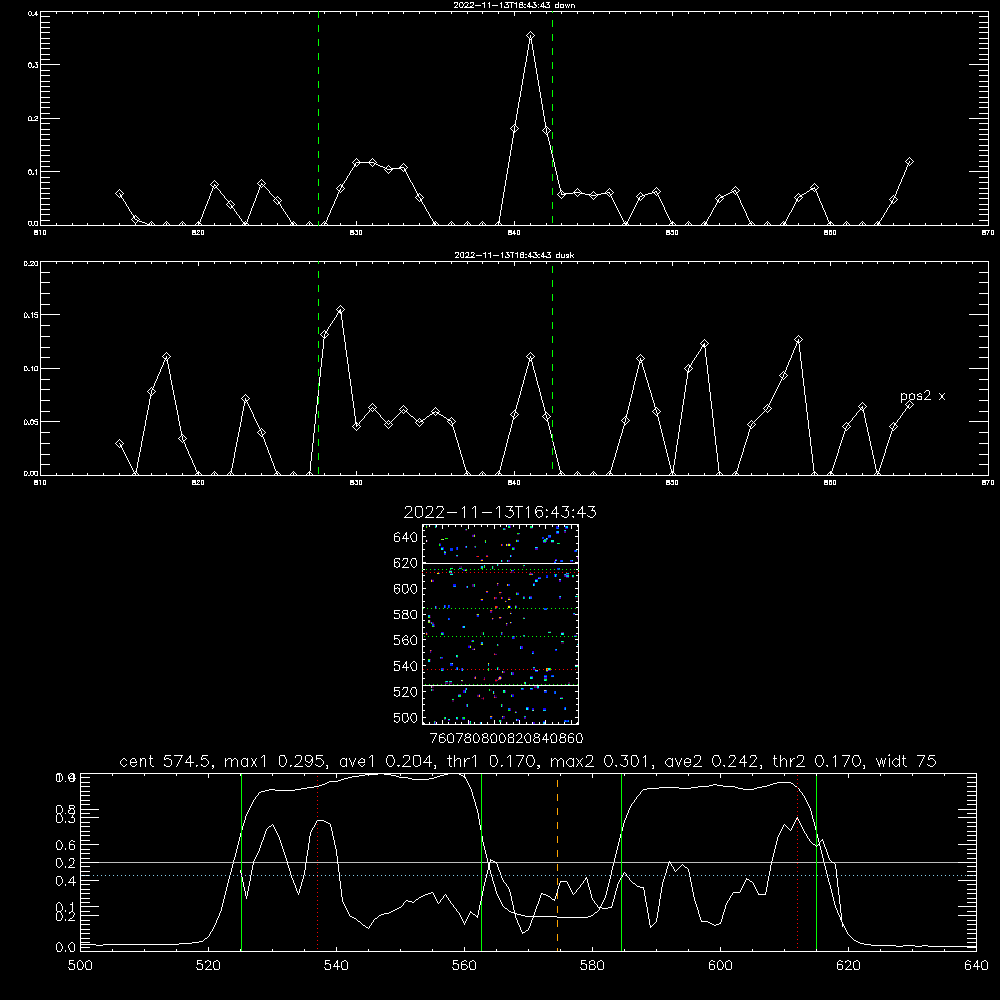The height and width of the screenshot is (1000, 1000).
Task: Click the first diamond point of dawn curve
Action: click(119, 193)
